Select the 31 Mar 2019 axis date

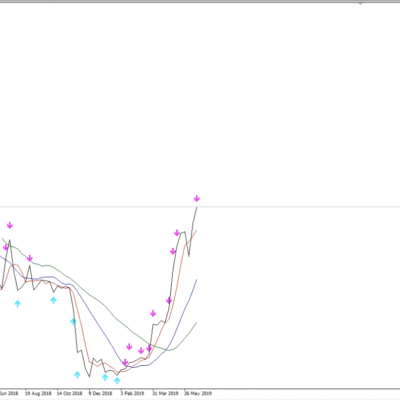coord(165,393)
